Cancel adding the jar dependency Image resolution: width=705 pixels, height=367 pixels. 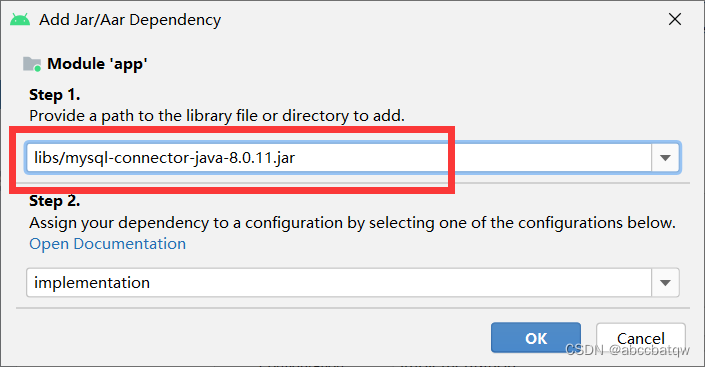pyautogui.click(x=641, y=338)
